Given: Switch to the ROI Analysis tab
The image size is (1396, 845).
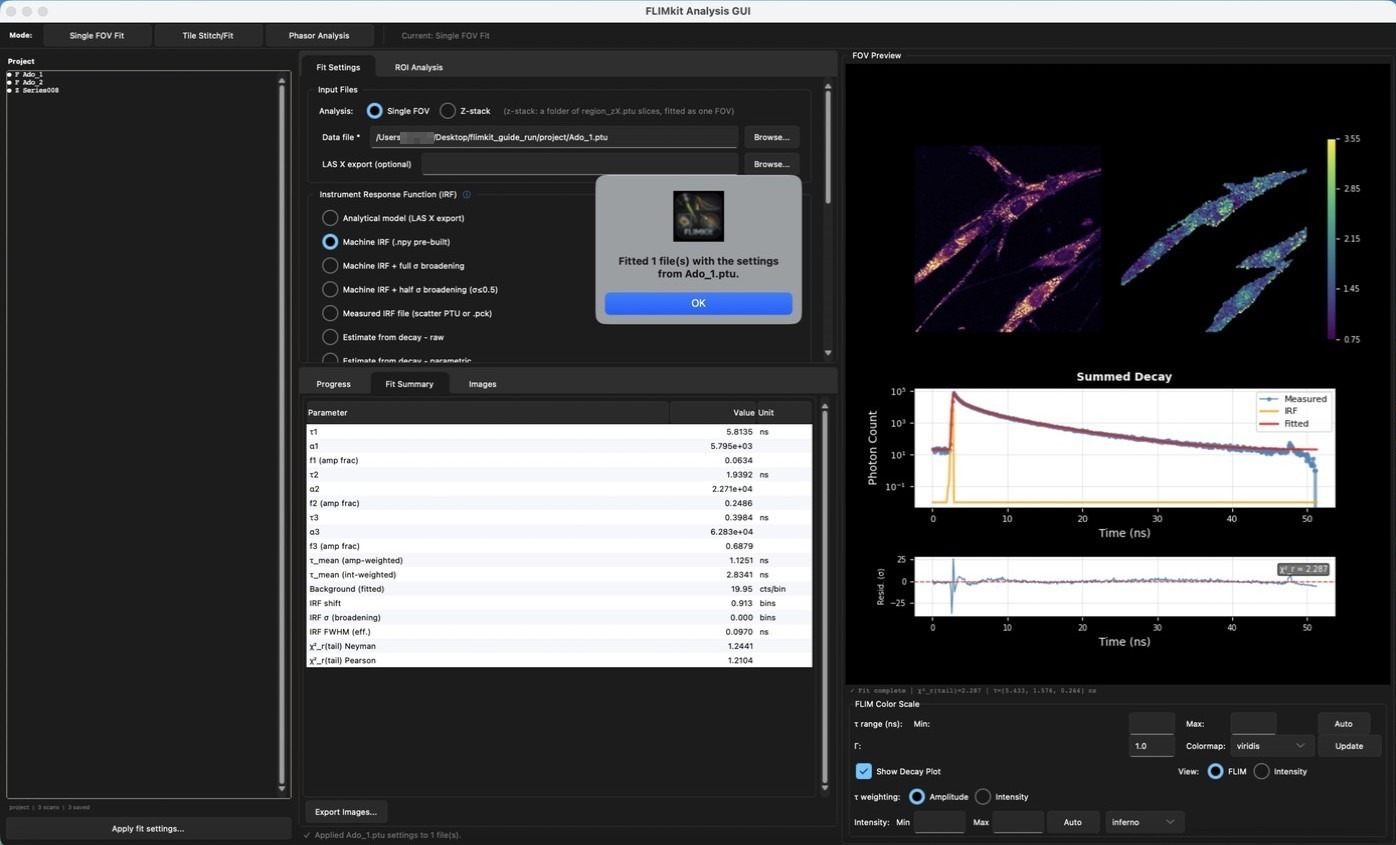Looking at the screenshot, I should click(418, 67).
